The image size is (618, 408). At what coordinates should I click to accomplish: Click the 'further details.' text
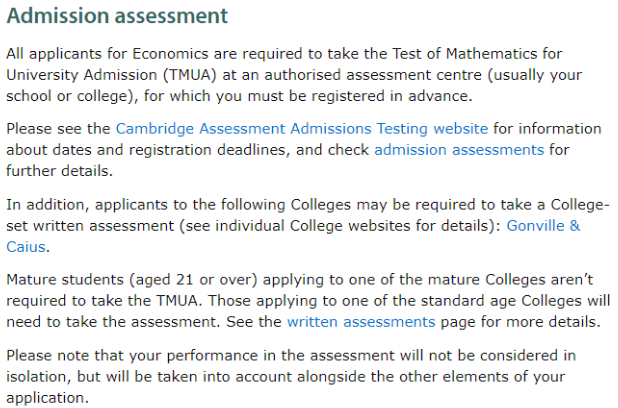pos(60,171)
